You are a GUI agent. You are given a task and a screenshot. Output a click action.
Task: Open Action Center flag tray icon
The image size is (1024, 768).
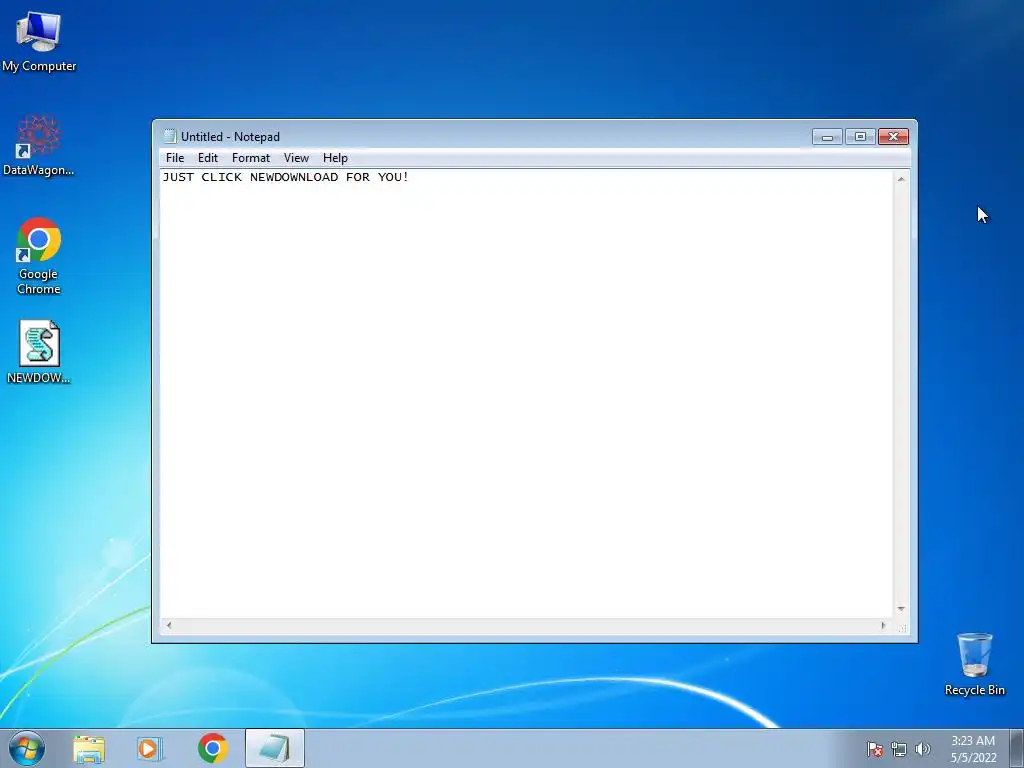point(874,749)
